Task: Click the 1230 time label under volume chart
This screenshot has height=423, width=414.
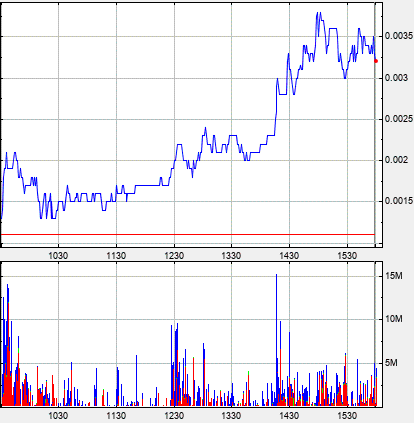Action: tap(174, 416)
